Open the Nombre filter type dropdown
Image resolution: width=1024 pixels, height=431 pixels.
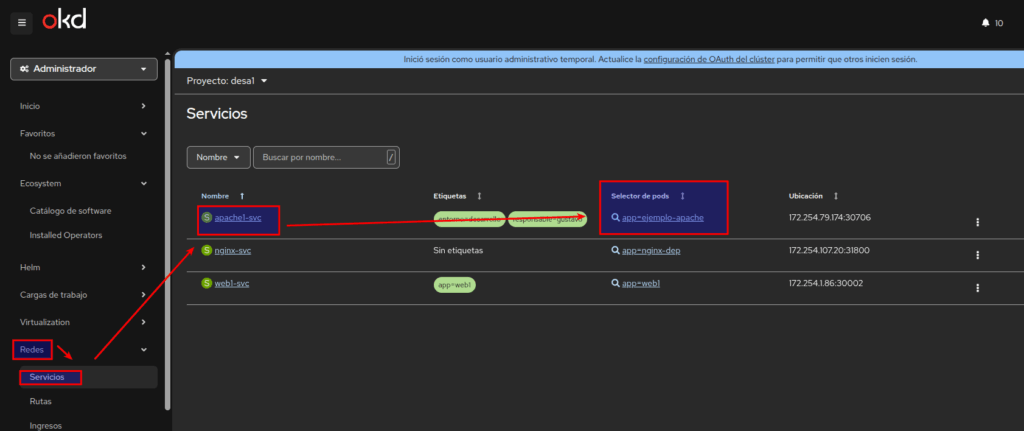217,157
